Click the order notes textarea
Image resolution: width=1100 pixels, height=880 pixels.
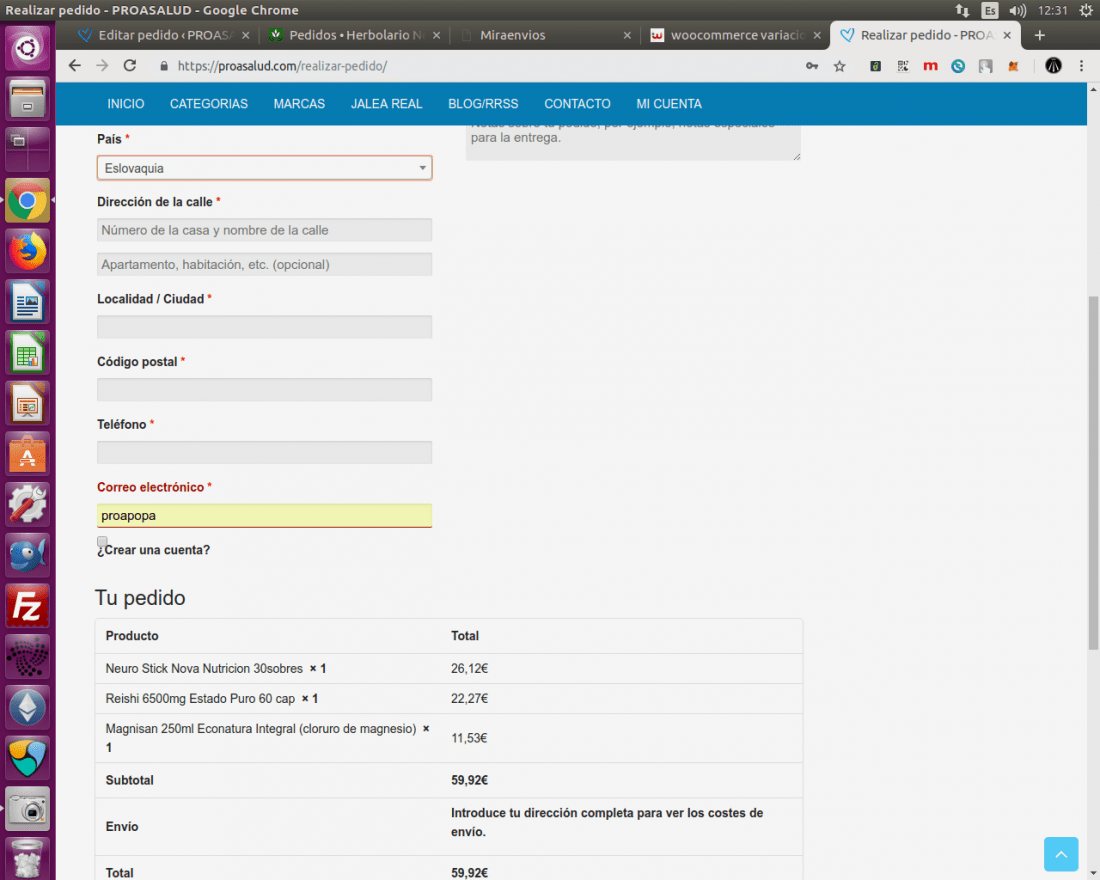click(633, 142)
